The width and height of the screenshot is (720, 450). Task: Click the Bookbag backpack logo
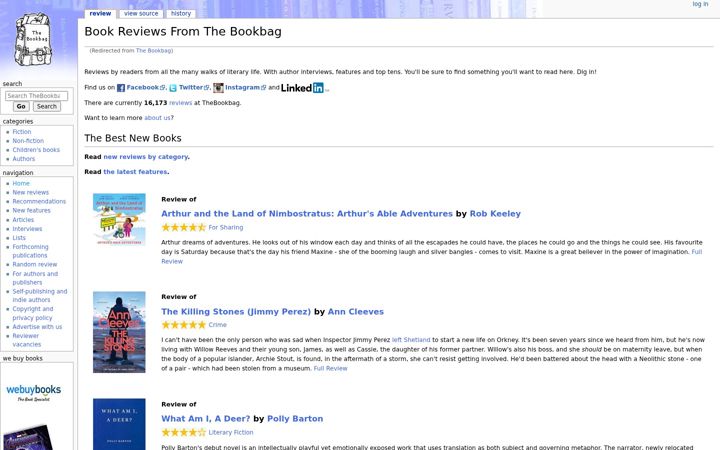[x=33, y=40]
